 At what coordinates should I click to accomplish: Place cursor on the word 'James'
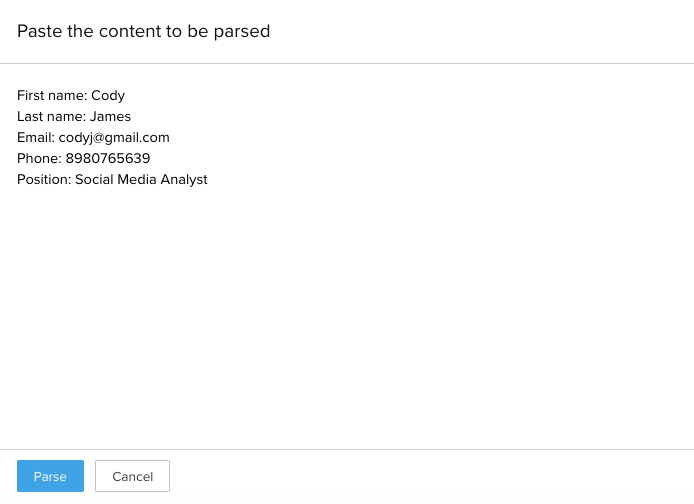click(110, 117)
